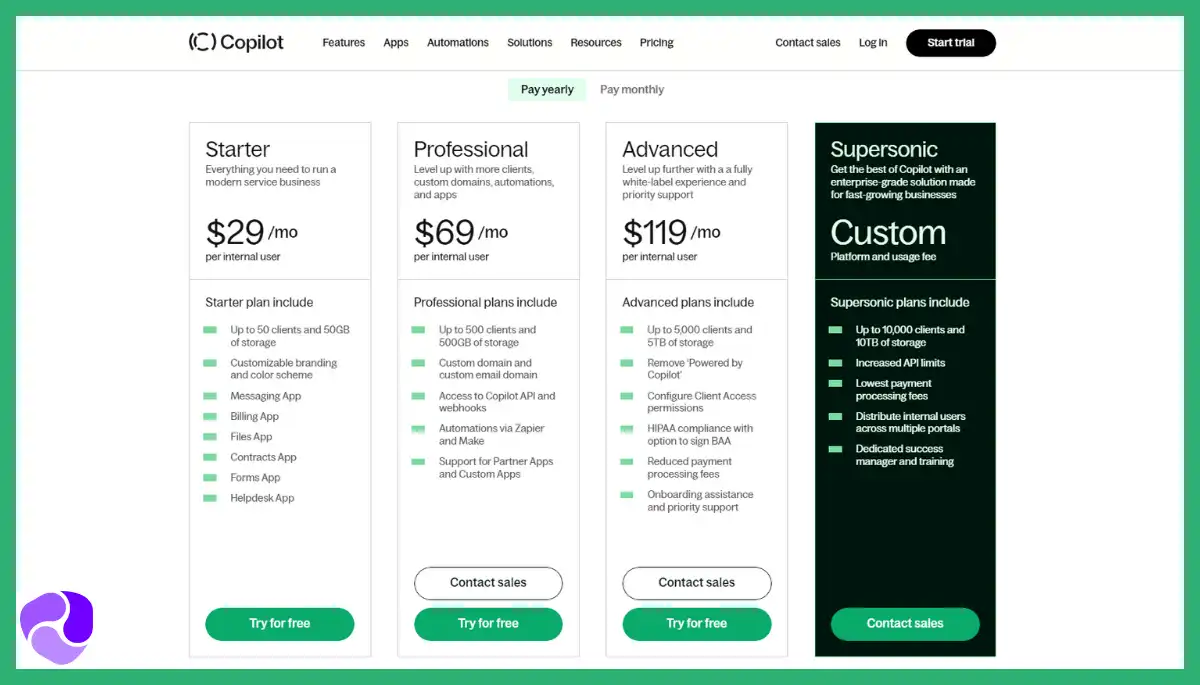The width and height of the screenshot is (1200, 685).
Task: Switch billing to Pay yearly
Action: point(547,90)
